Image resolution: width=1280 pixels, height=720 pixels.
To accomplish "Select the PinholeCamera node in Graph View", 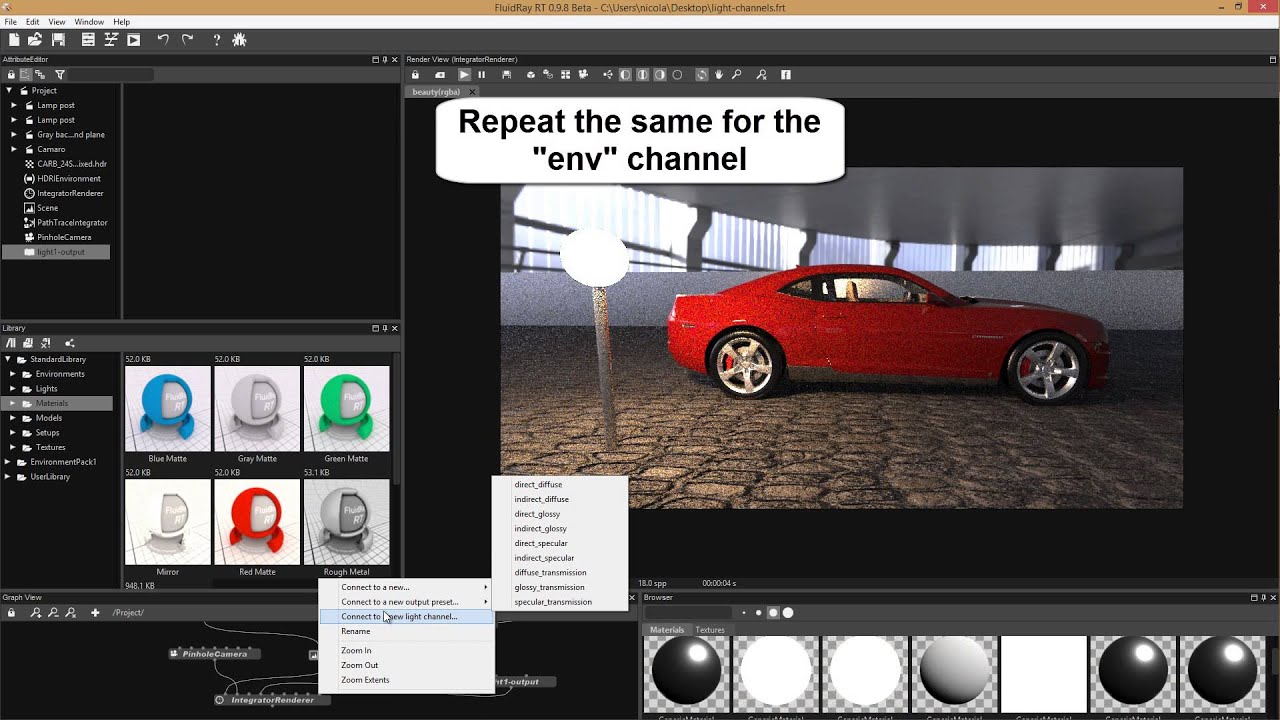I will click(214, 653).
